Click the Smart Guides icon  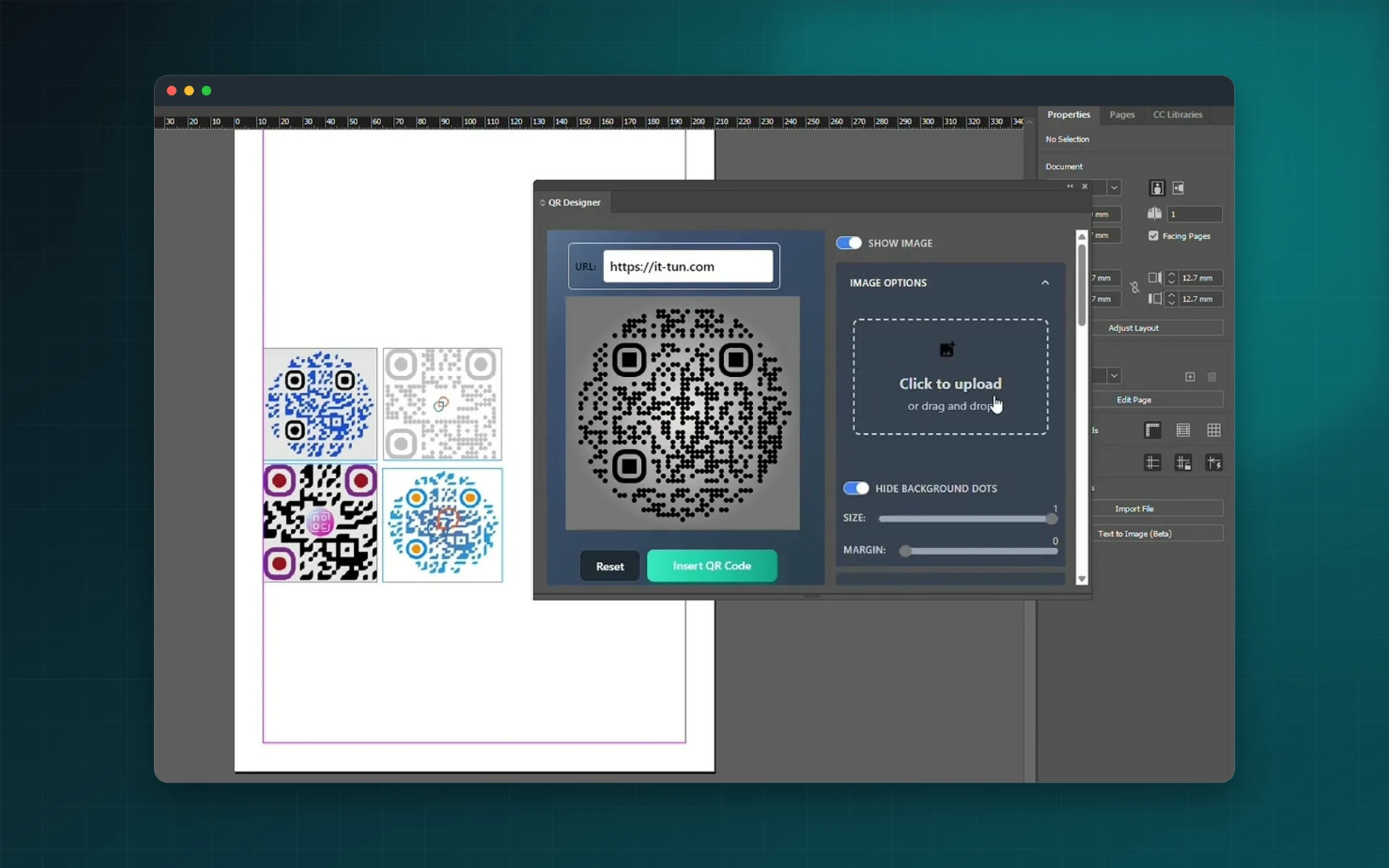click(1214, 463)
